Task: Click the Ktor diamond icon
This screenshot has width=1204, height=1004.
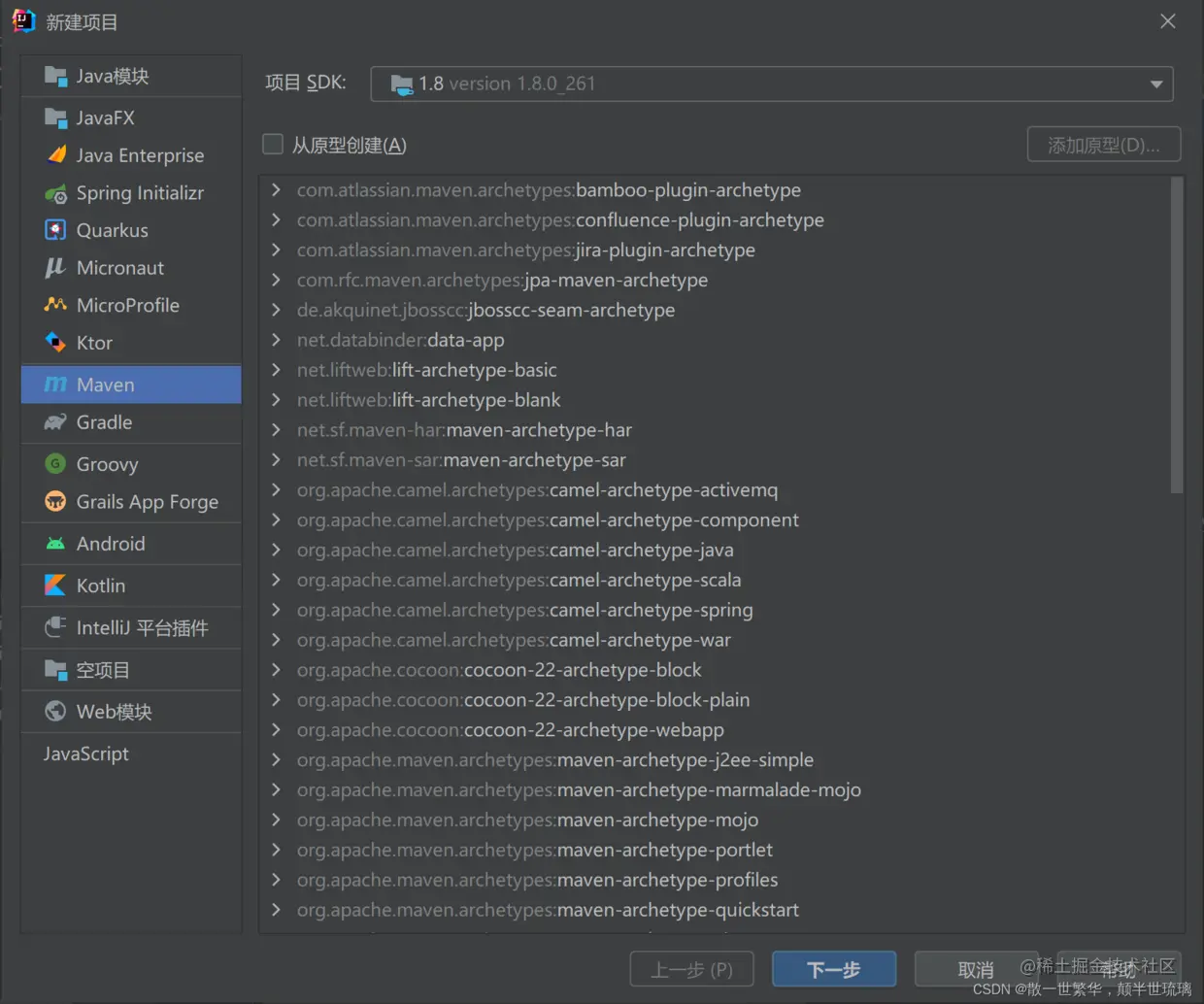Action: (55, 342)
